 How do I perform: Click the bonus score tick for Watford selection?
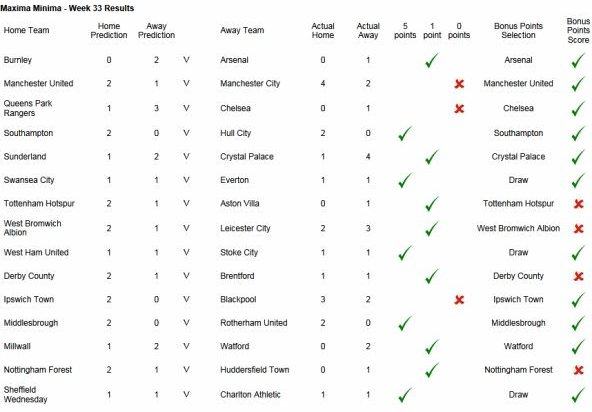(x=578, y=347)
